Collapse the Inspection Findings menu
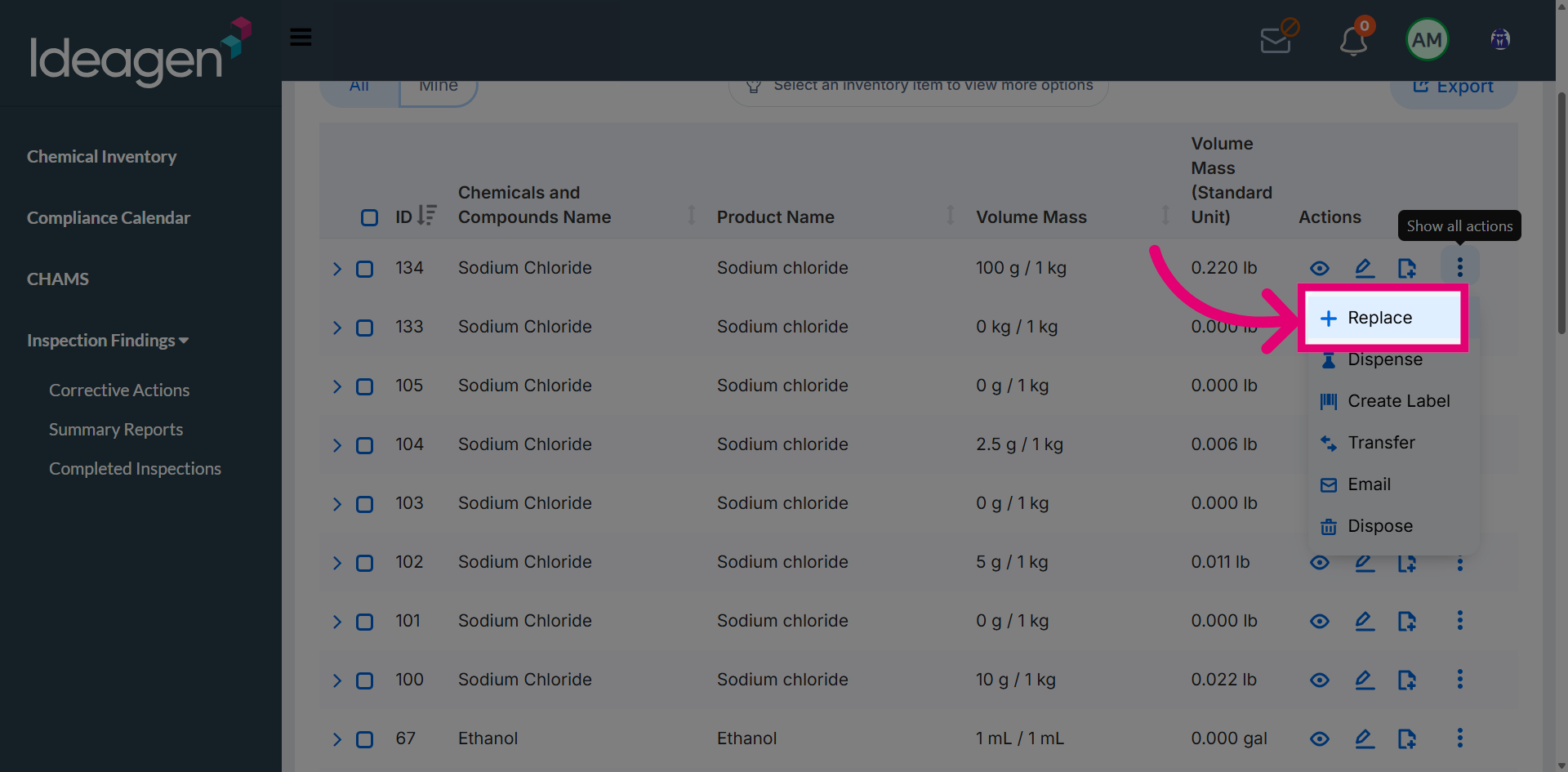1568x772 pixels. (x=108, y=340)
